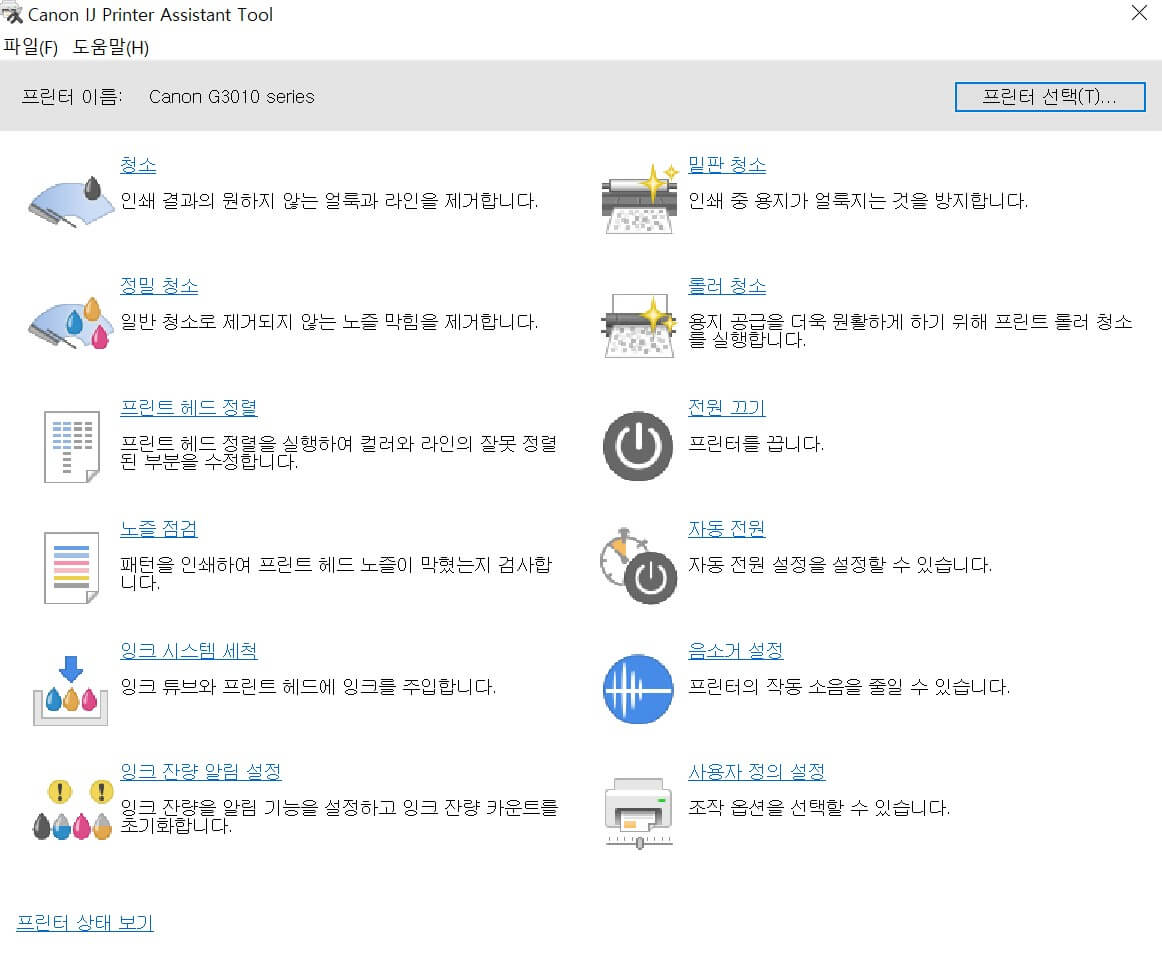The image size is (1162, 971).
Task: Click the 롤러 청소 roller cleaning icon
Action: coord(639,326)
